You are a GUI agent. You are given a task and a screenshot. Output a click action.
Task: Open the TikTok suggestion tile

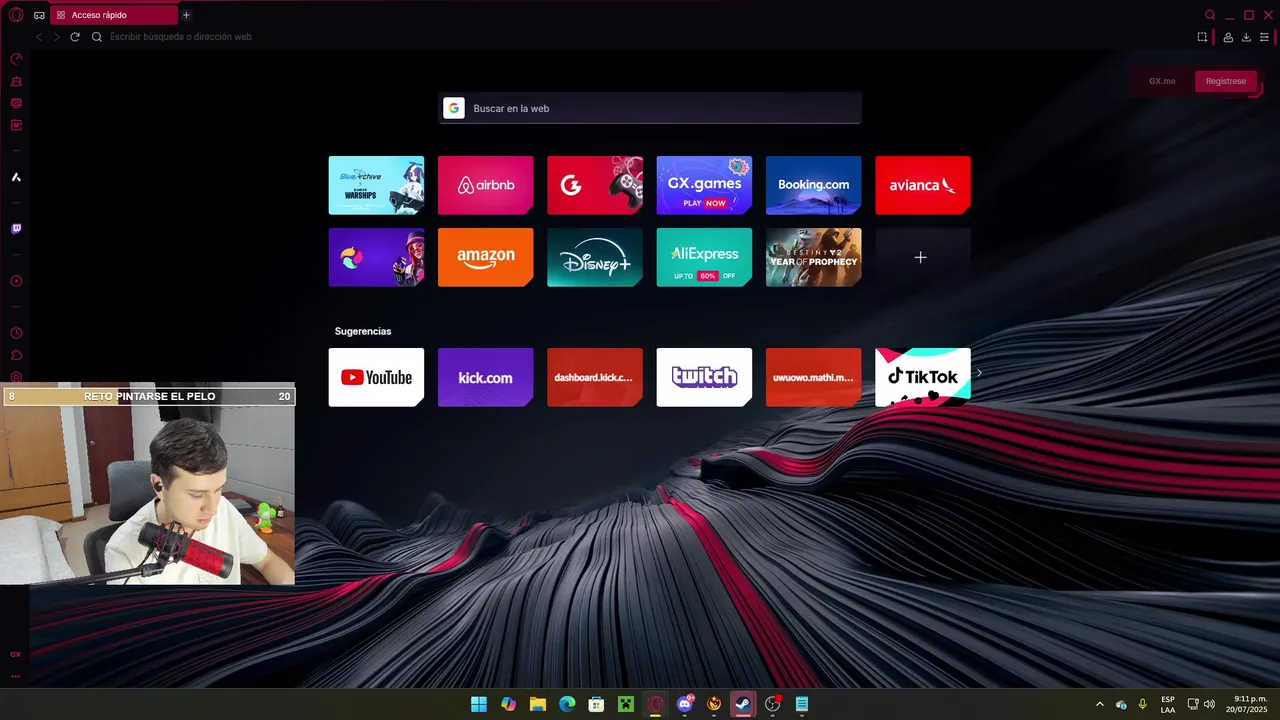tap(922, 377)
